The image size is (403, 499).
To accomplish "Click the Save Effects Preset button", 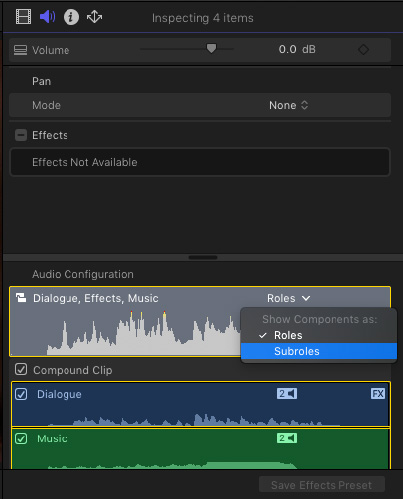I will pos(322,485).
